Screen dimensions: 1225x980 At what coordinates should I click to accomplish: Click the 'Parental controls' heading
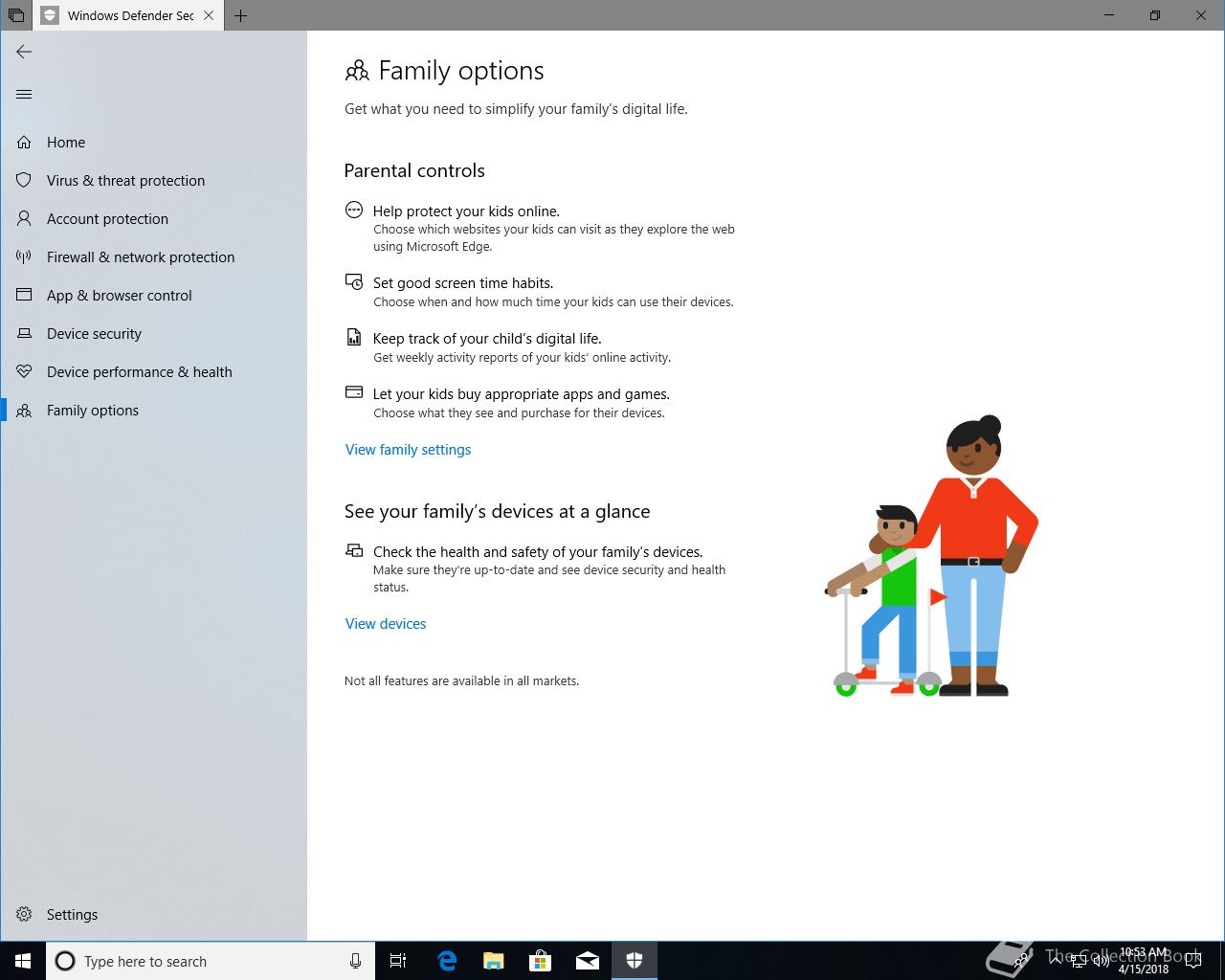coord(414,170)
